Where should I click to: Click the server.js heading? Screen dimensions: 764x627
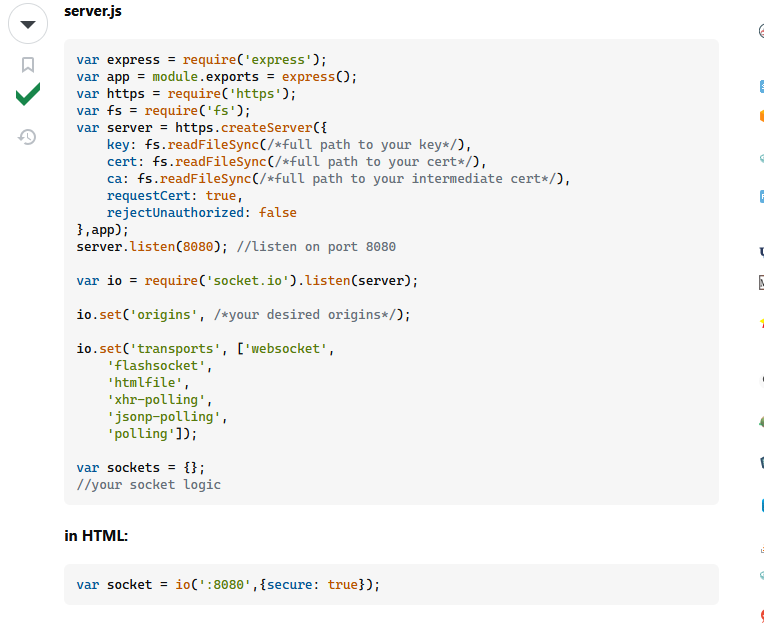click(93, 11)
